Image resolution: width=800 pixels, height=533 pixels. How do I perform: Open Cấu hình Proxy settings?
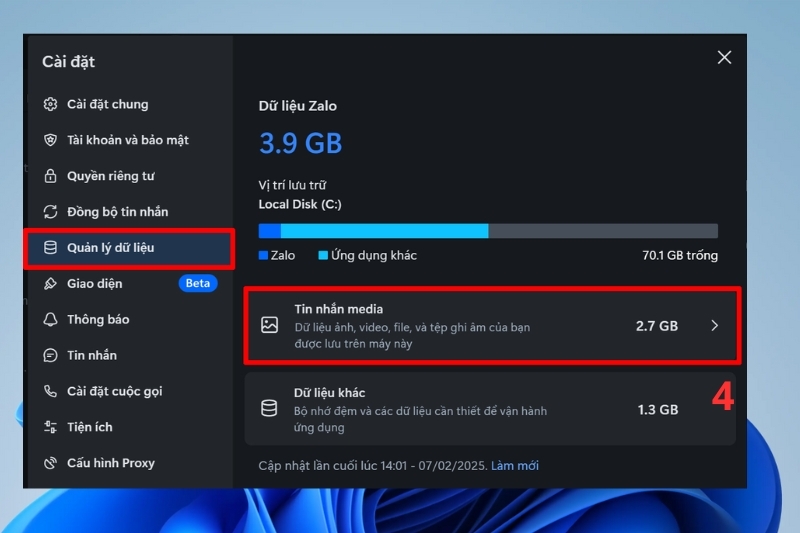[129, 463]
